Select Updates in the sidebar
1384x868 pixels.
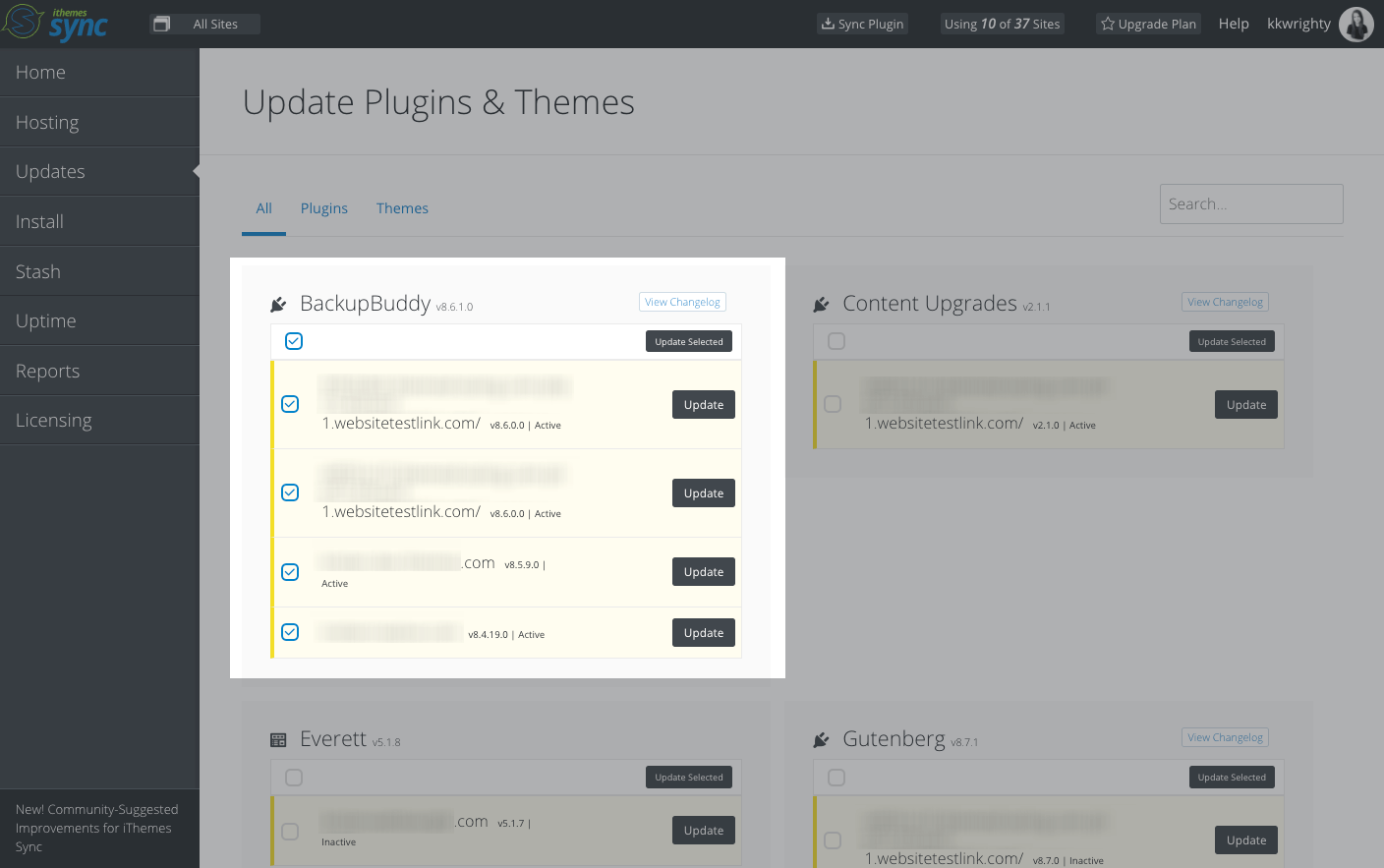pos(99,171)
